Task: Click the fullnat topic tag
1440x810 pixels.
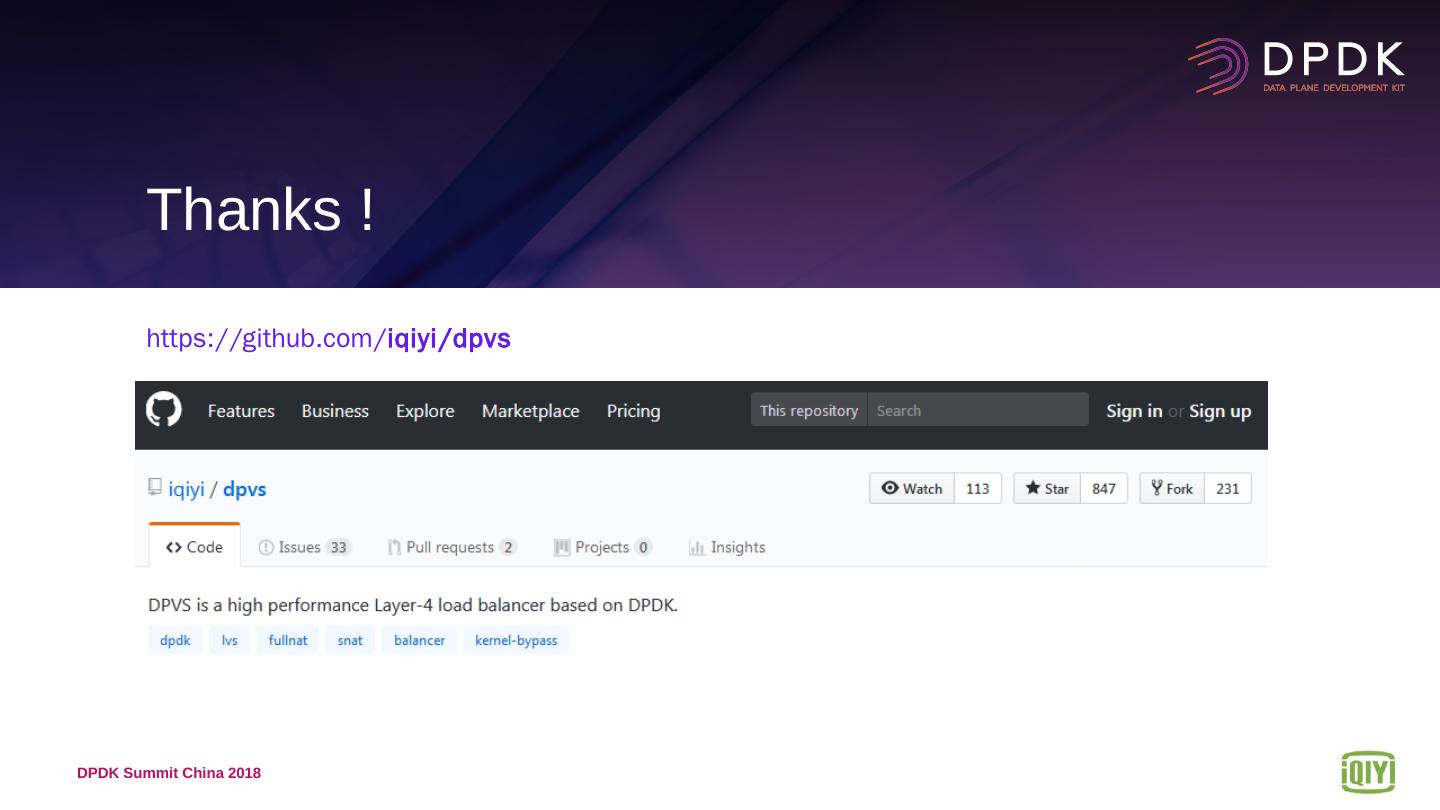Action: coord(287,640)
